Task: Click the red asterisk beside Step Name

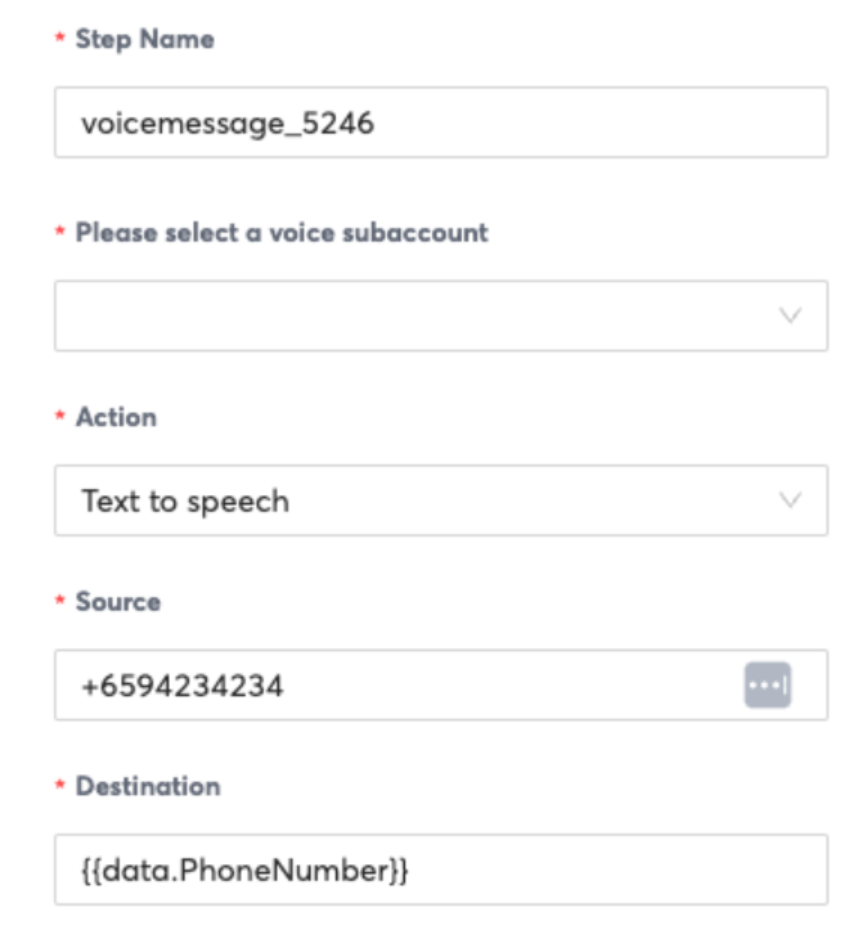Action: (60, 40)
